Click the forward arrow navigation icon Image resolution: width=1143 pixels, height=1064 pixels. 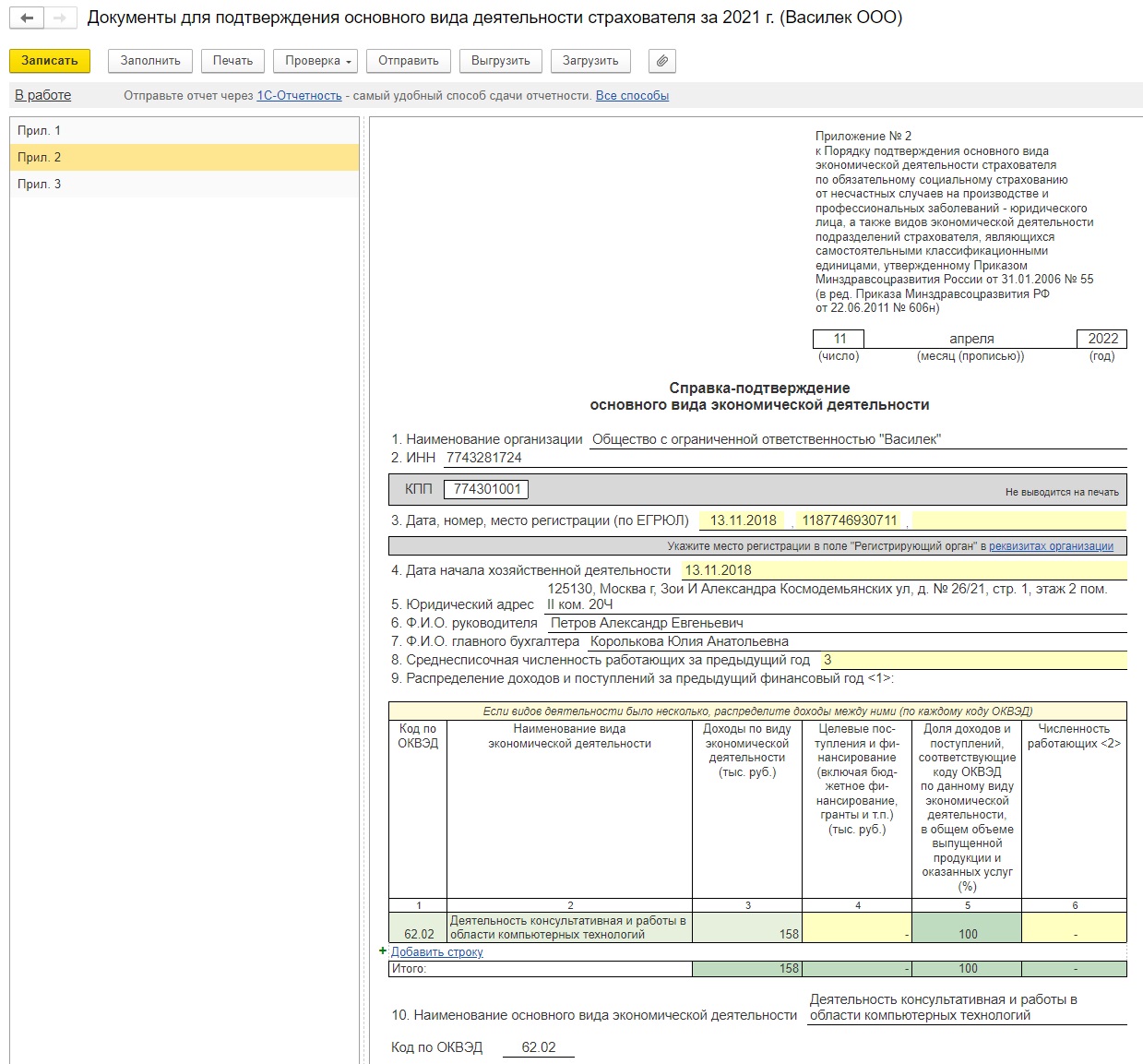[x=59, y=18]
